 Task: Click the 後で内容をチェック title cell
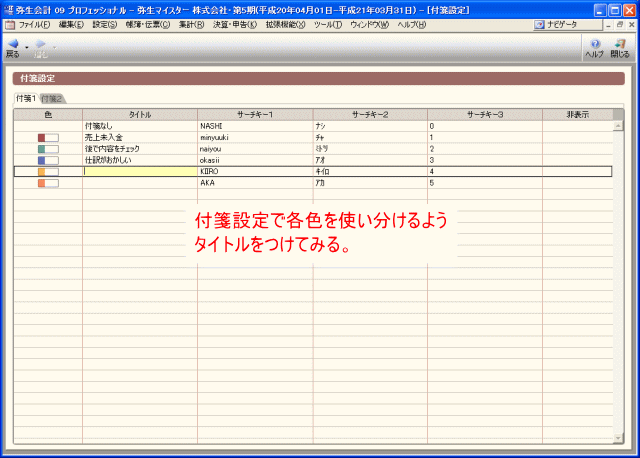140,149
